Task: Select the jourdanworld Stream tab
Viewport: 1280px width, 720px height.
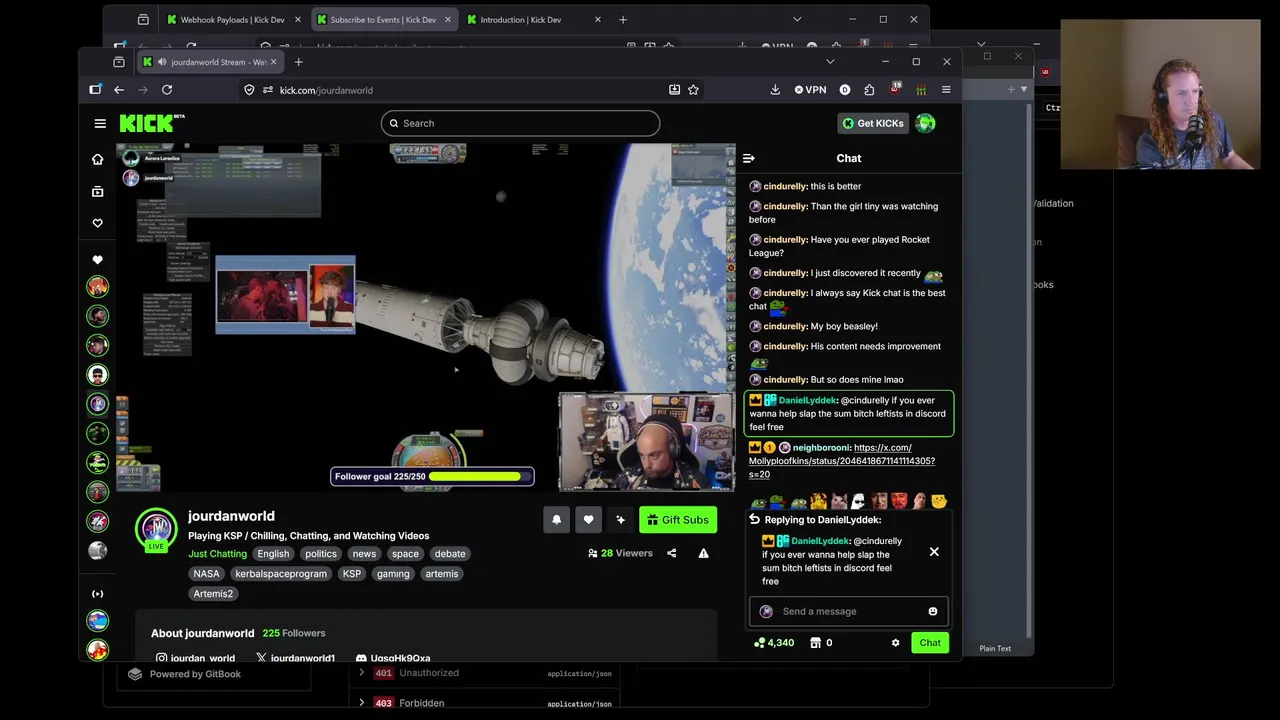Action: pyautogui.click(x=211, y=62)
